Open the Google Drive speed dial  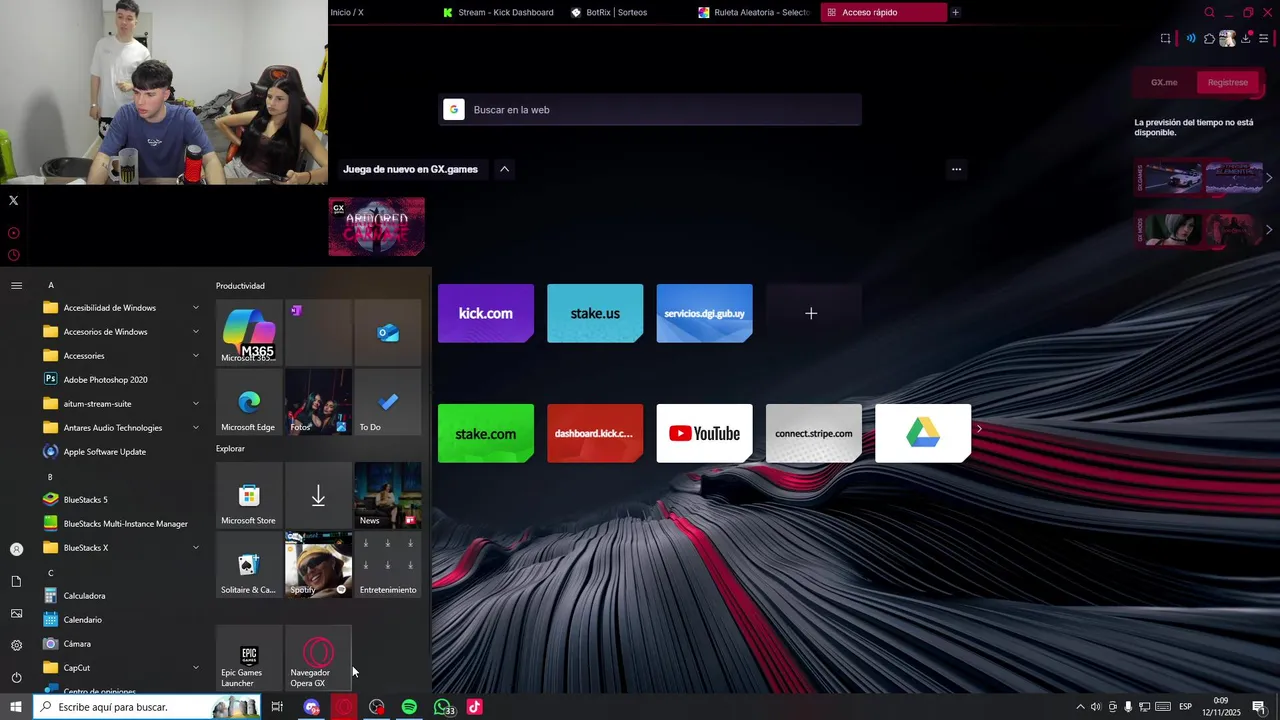coord(923,433)
